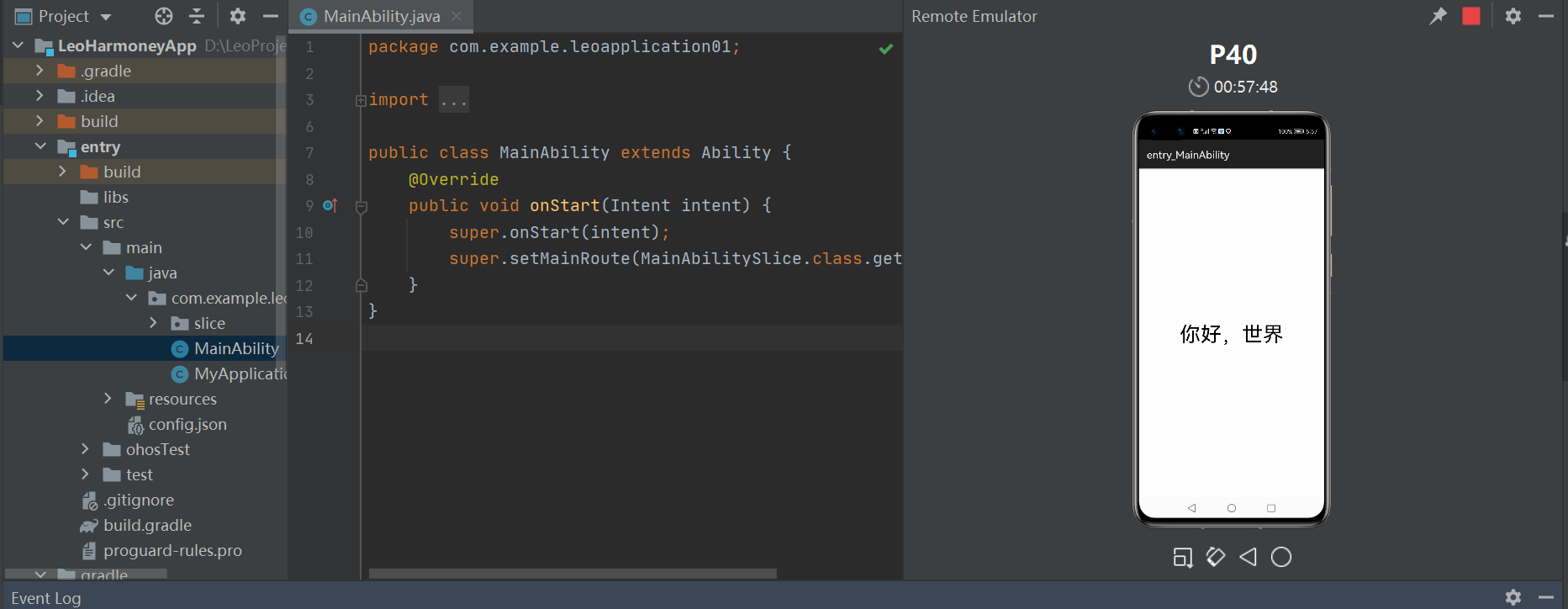Image resolution: width=1568 pixels, height=609 pixels.
Task: Expand the .idea folder
Action: [x=40, y=96]
